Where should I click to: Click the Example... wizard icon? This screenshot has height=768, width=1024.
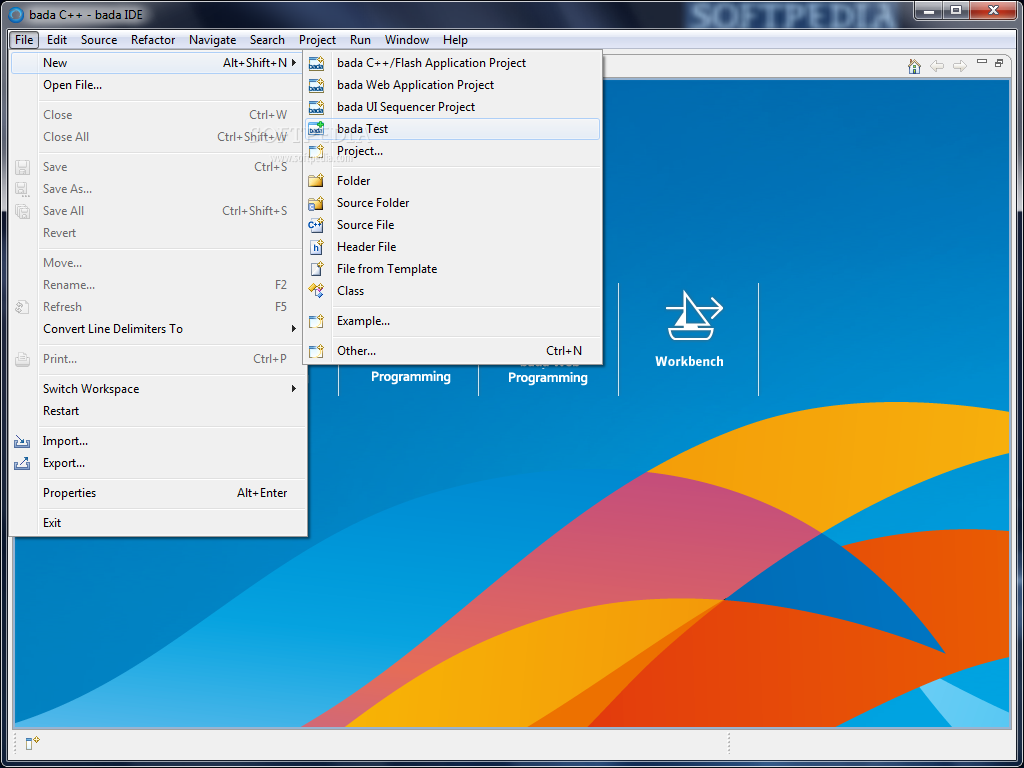(x=317, y=321)
